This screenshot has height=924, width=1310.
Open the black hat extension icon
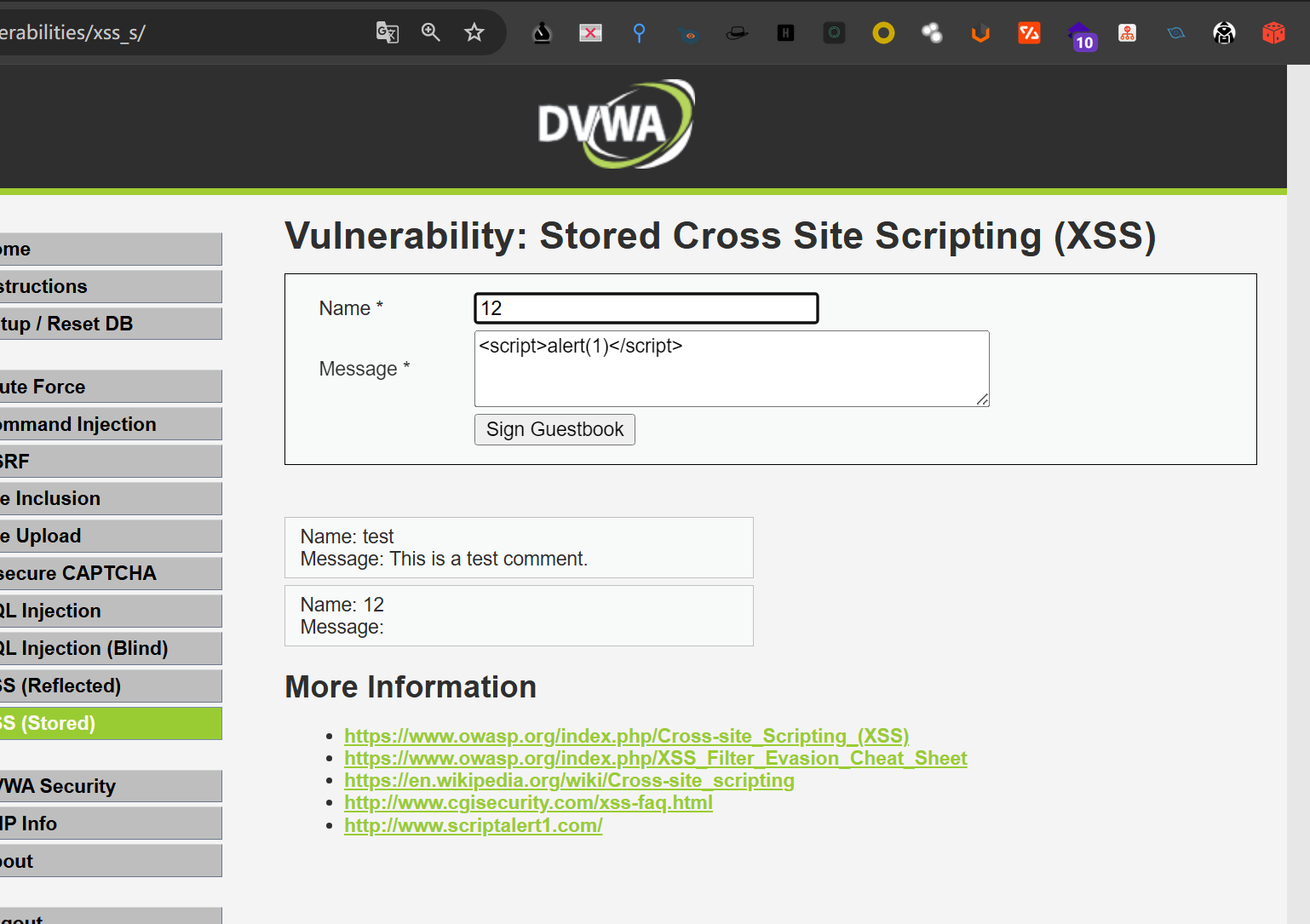point(737,33)
